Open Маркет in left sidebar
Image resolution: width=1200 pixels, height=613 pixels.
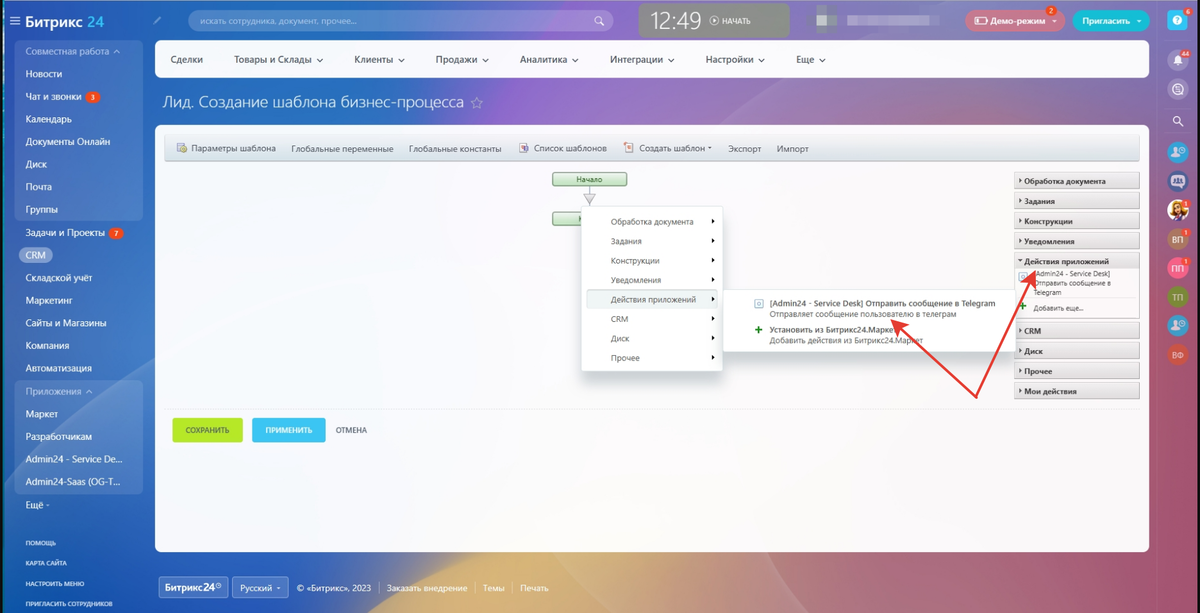[42, 414]
